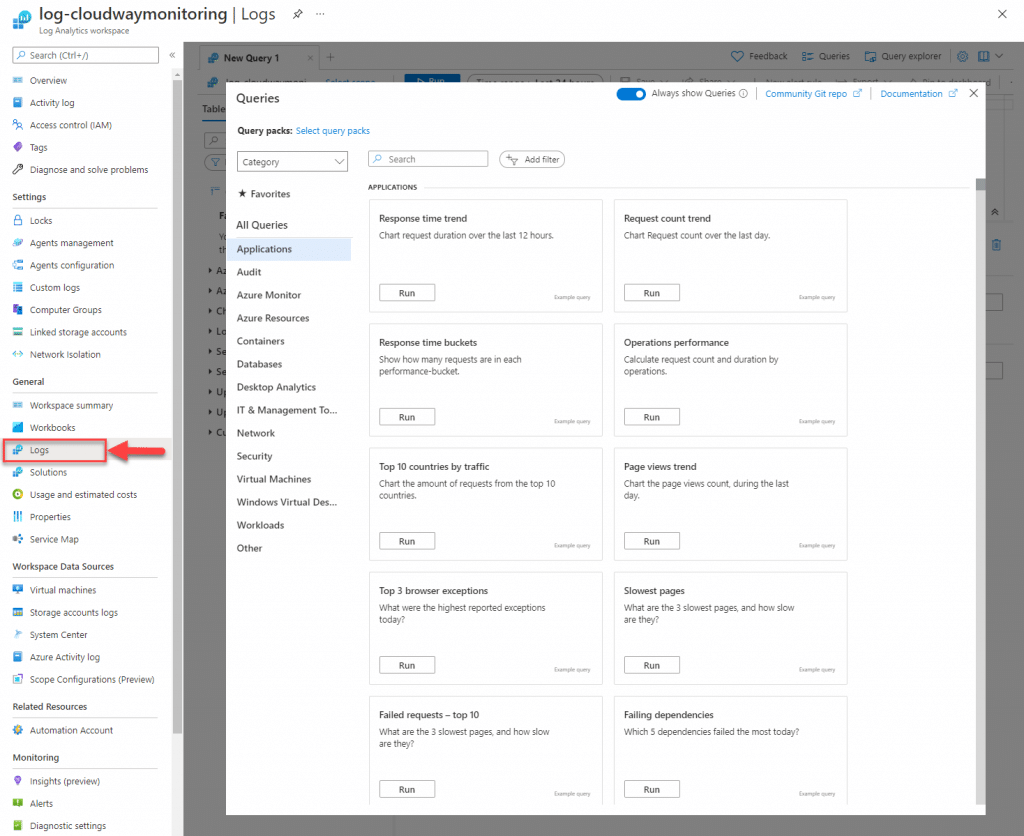Open the Documentation link
This screenshot has width=1024, height=836.
tap(918, 93)
